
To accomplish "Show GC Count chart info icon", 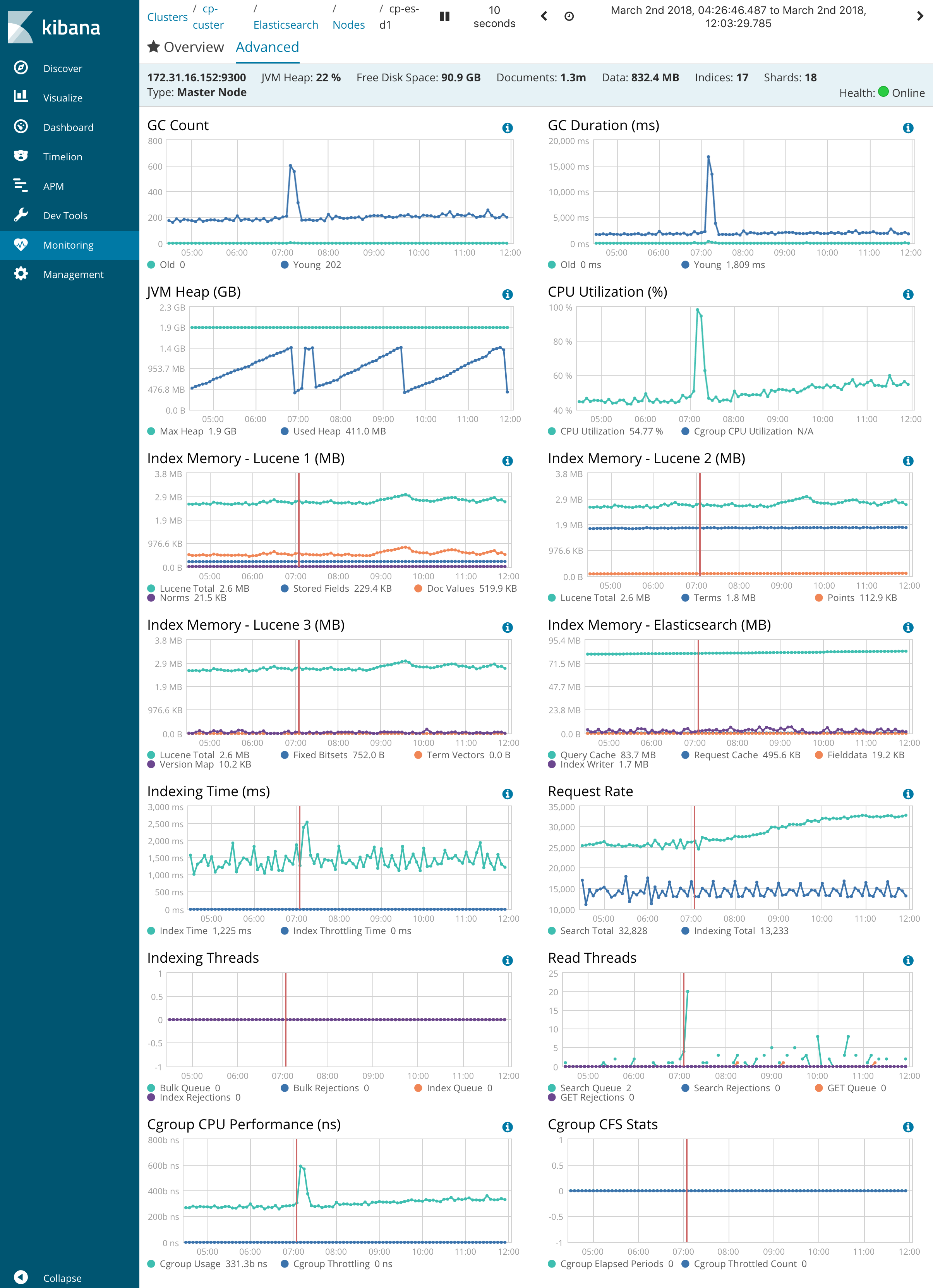I will pyautogui.click(x=507, y=128).
